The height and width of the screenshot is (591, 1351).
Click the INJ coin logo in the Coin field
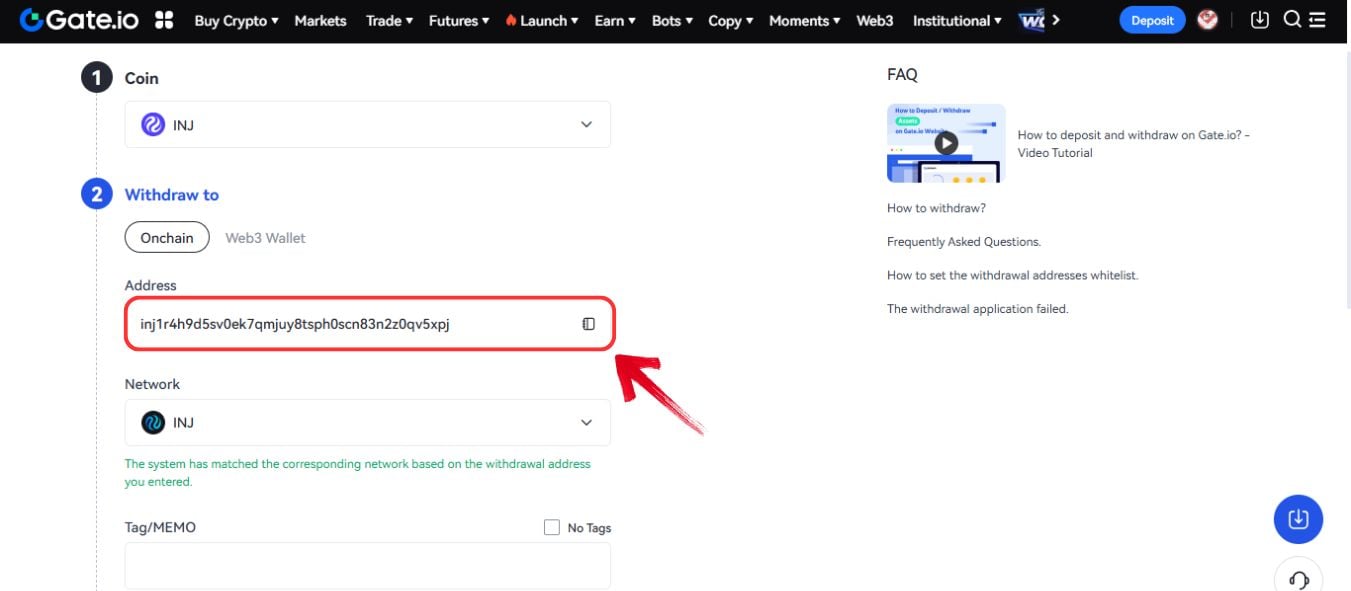pyautogui.click(x=153, y=125)
